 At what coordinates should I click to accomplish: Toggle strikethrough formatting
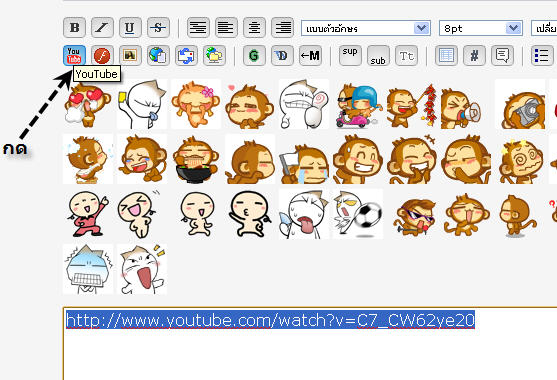coord(158,27)
